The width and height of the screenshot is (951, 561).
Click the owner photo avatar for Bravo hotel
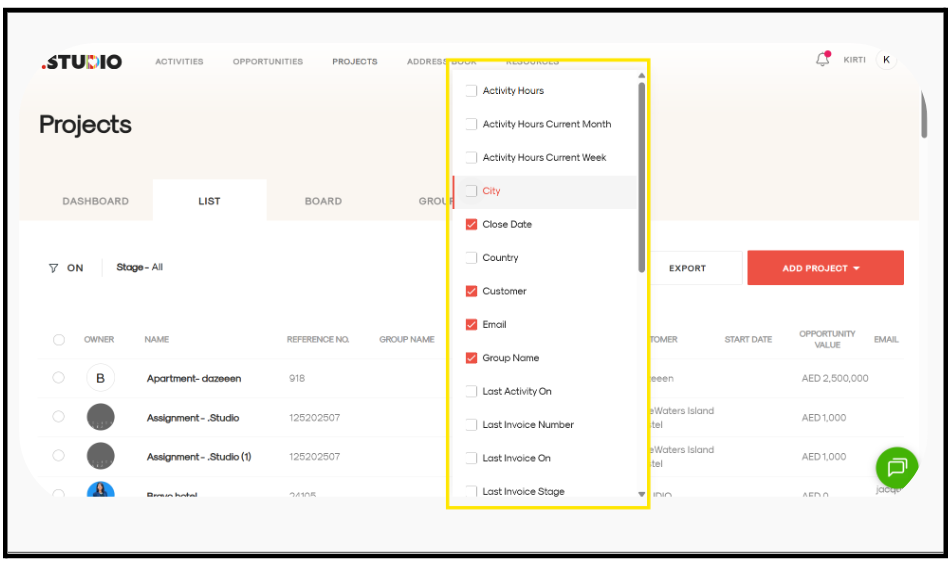click(x=100, y=492)
